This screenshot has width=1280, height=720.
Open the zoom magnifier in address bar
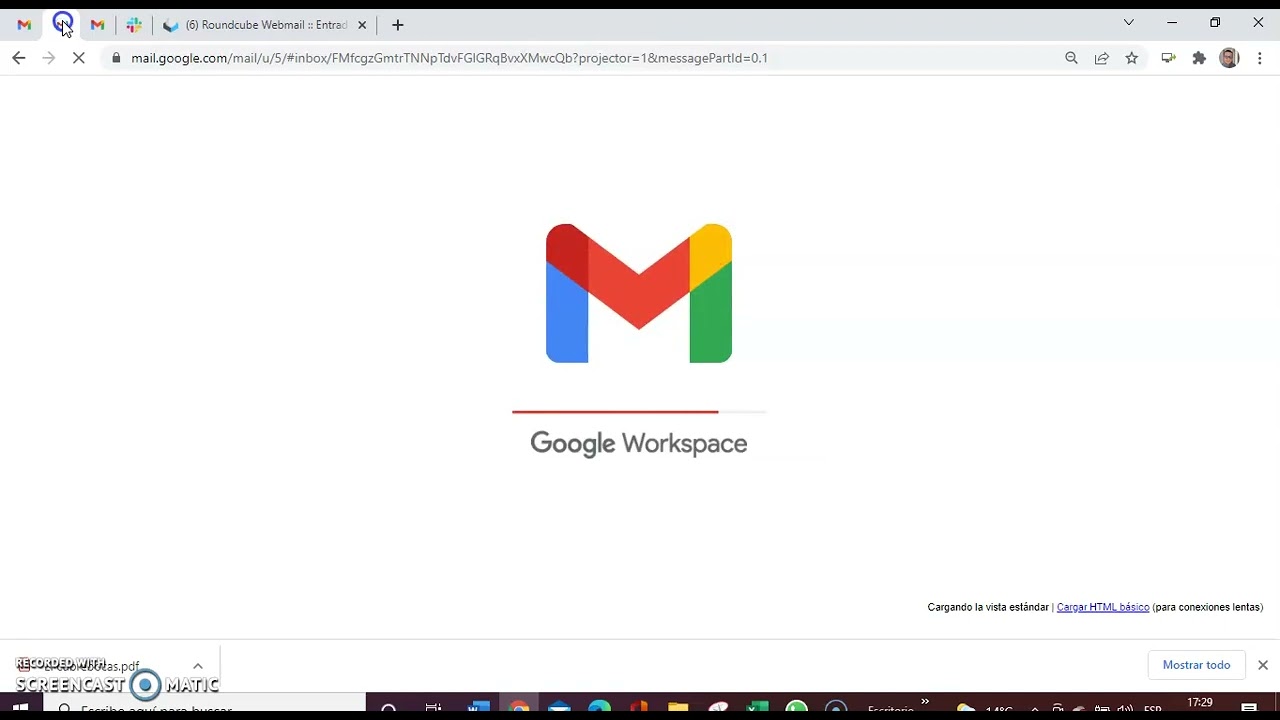(1071, 58)
